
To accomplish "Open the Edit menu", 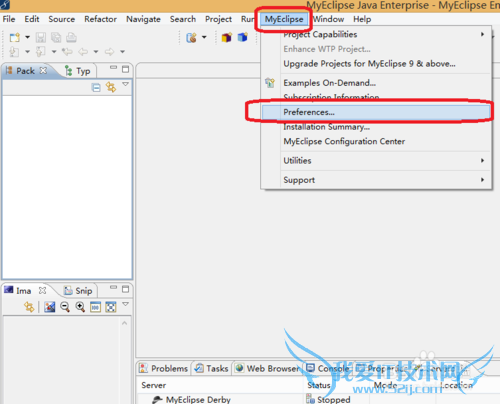I will (x=32, y=19).
